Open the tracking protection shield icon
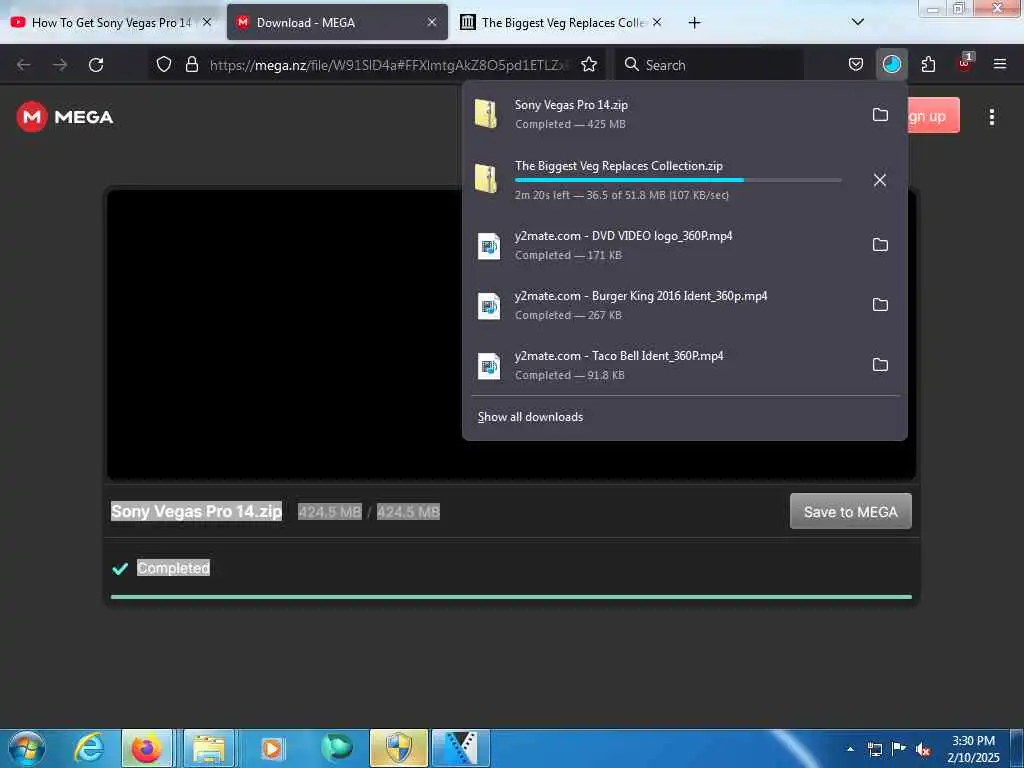 [164, 64]
